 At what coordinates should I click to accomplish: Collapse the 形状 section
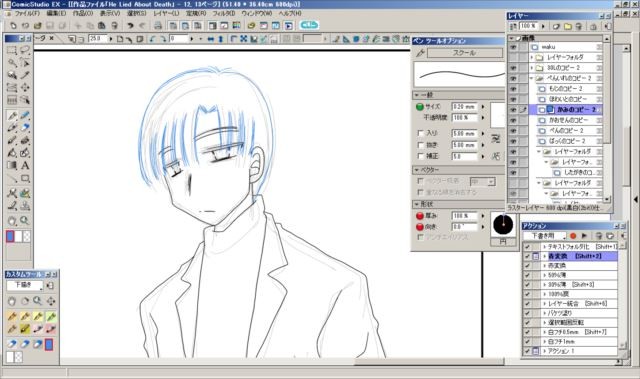(416, 204)
